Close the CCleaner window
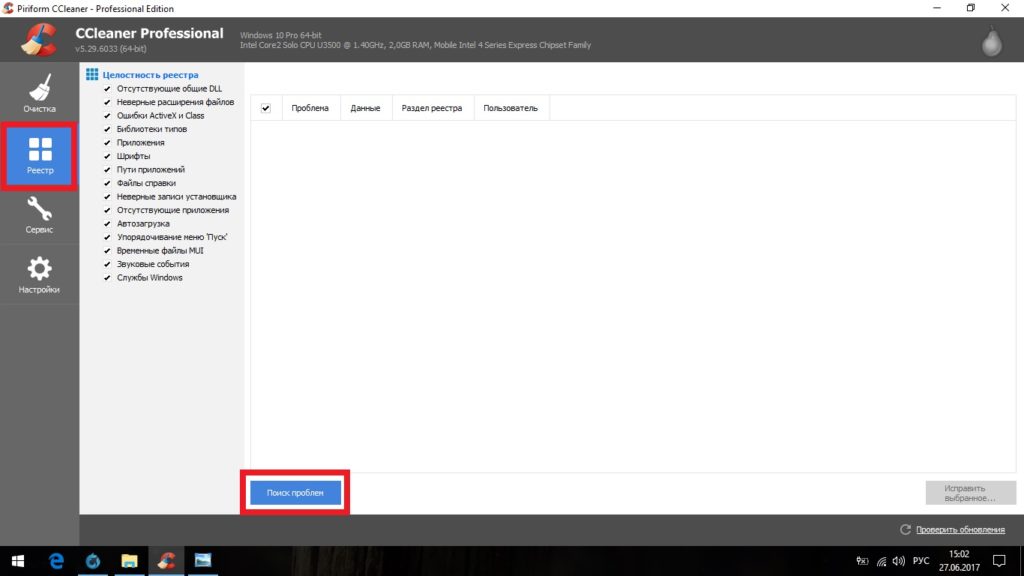1024x576 pixels. (1005, 8)
